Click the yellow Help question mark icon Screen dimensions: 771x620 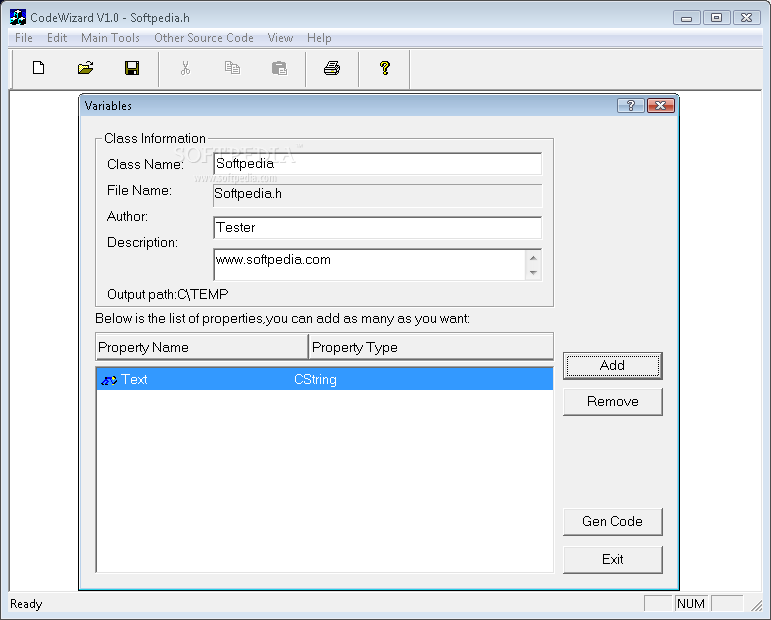[385, 68]
